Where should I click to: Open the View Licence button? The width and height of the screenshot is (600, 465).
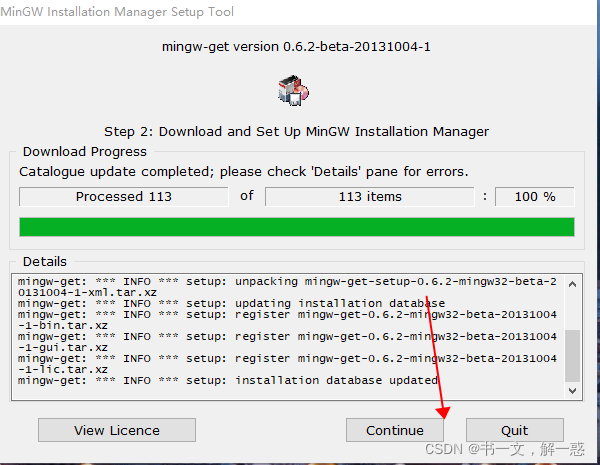[x=117, y=430]
